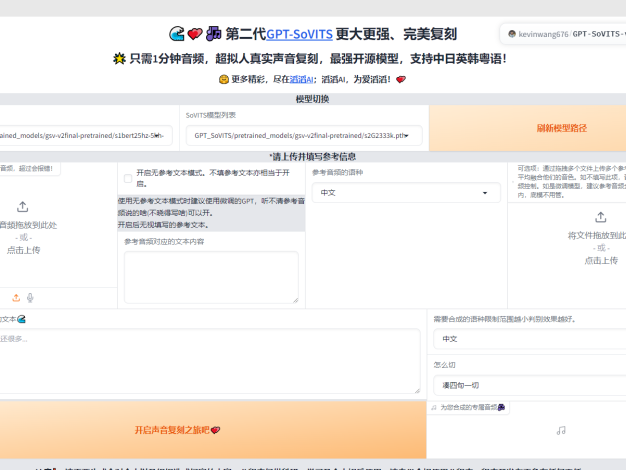Click the music note icon in the output audio area

[x=561, y=430]
